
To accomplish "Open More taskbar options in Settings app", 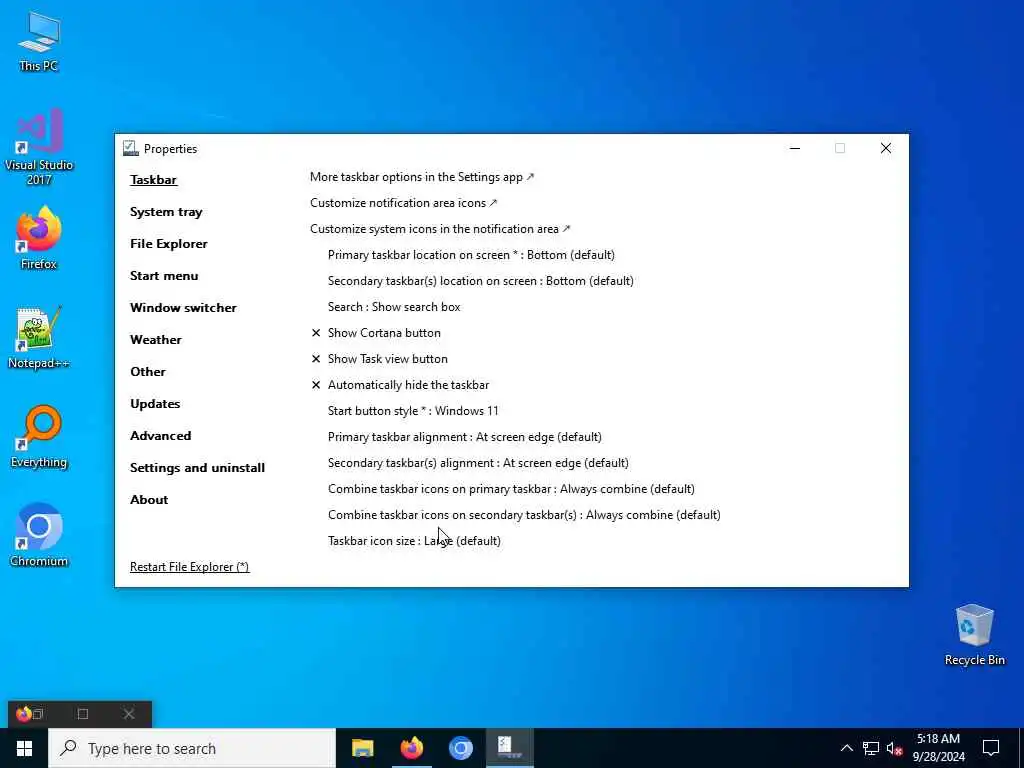I will pyautogui.click(x=422, y=177).
